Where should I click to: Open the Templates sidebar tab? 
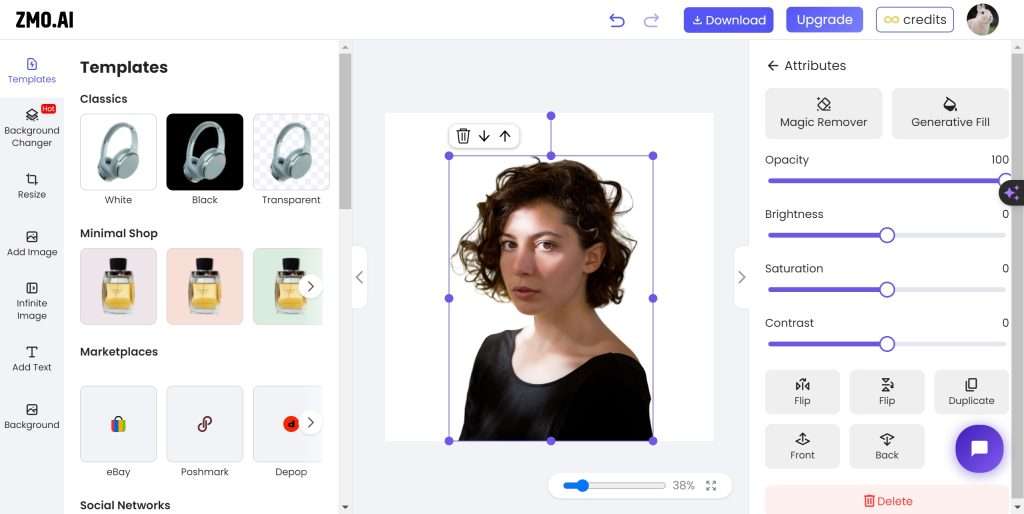[31, 71]
